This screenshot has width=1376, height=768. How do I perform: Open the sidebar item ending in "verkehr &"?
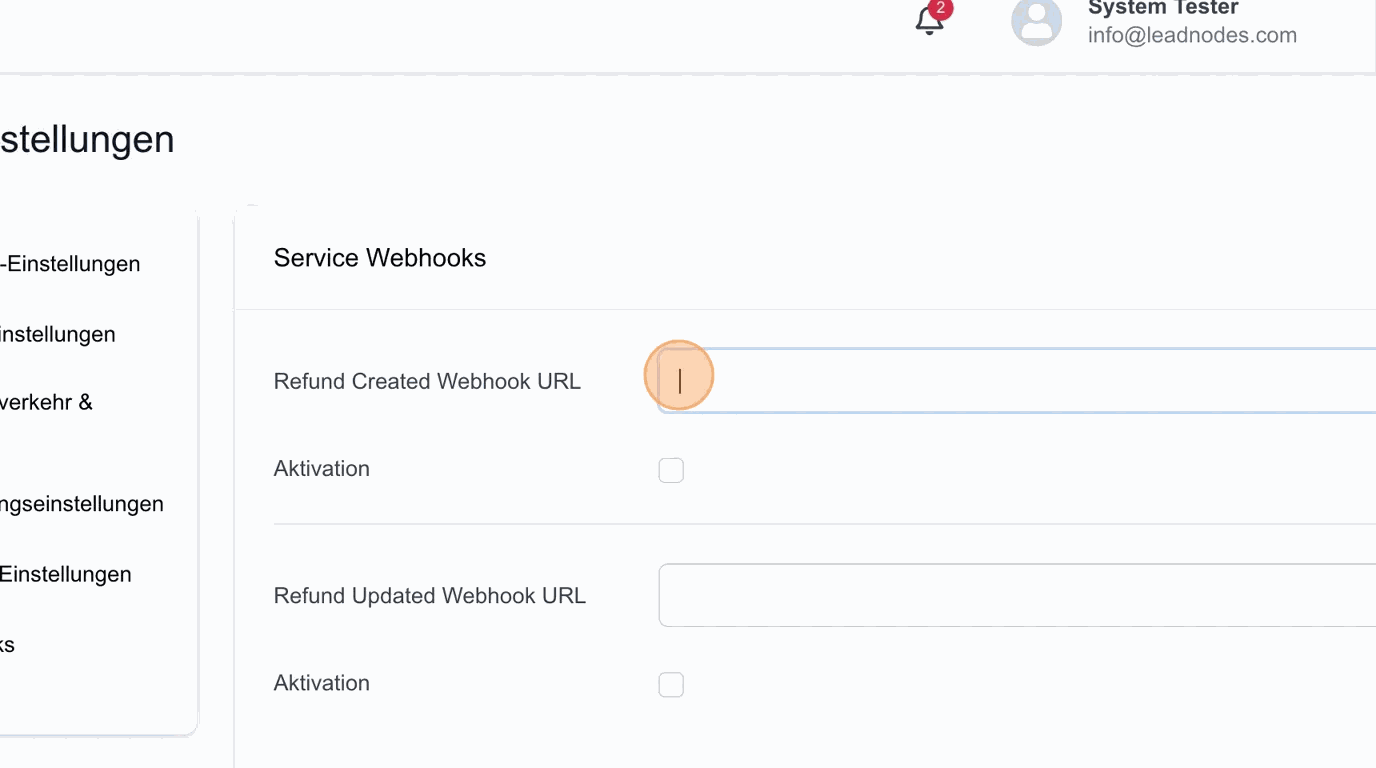(x=46, y=402)
